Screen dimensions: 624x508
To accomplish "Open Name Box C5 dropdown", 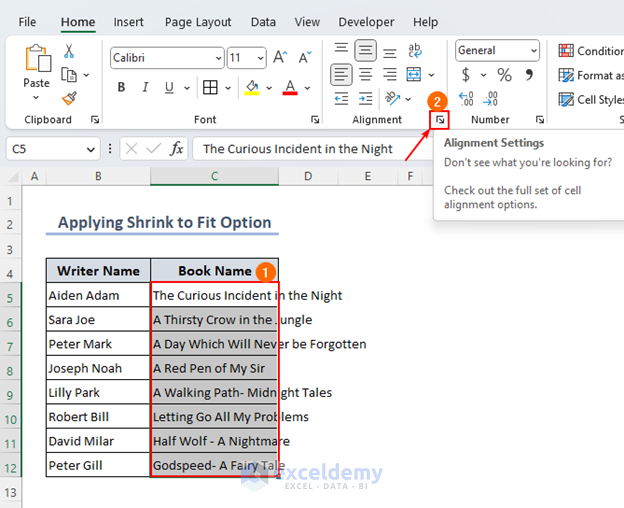I will pyautogui.click(x=91, y=150).
